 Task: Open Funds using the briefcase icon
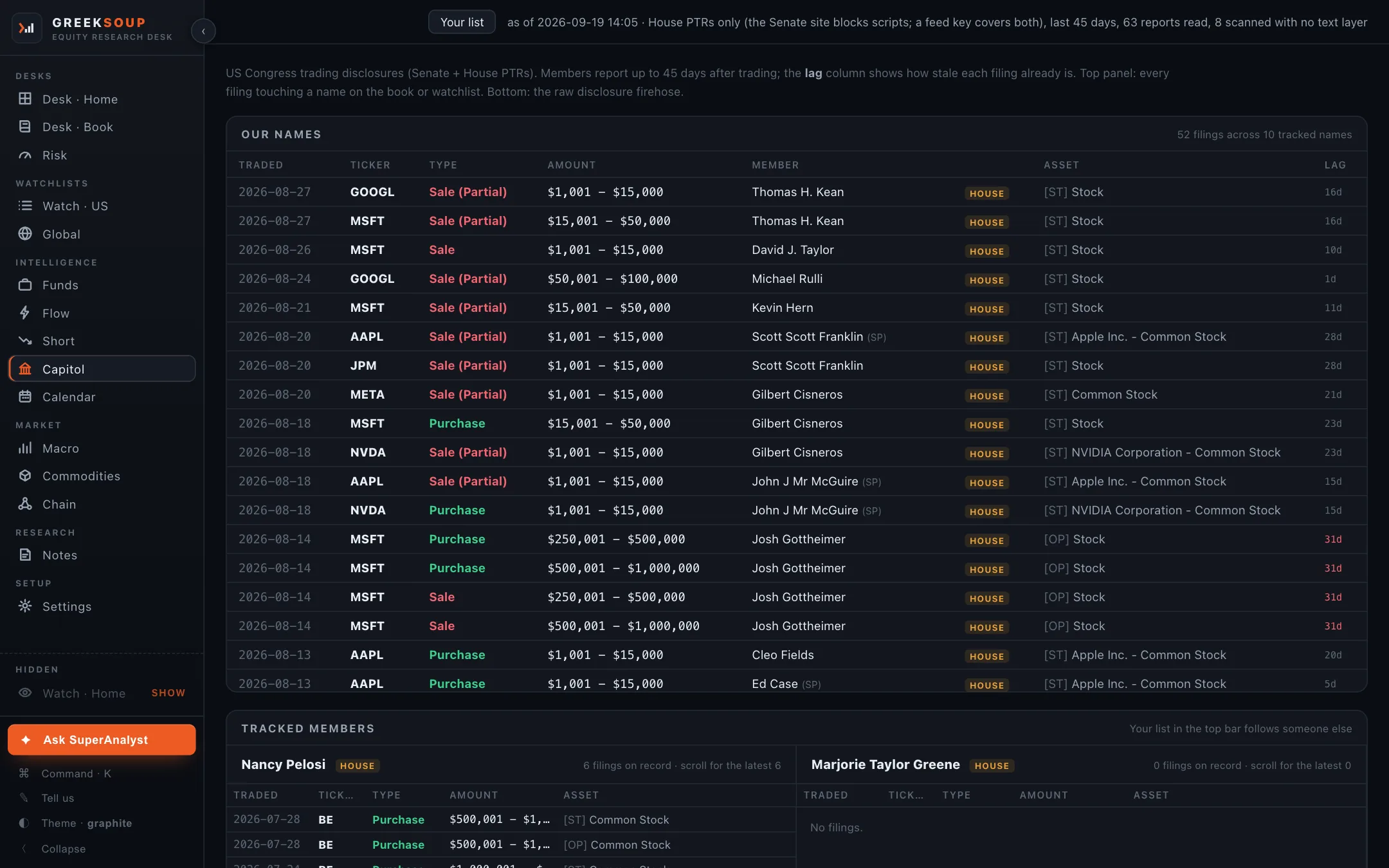point(25,285)
